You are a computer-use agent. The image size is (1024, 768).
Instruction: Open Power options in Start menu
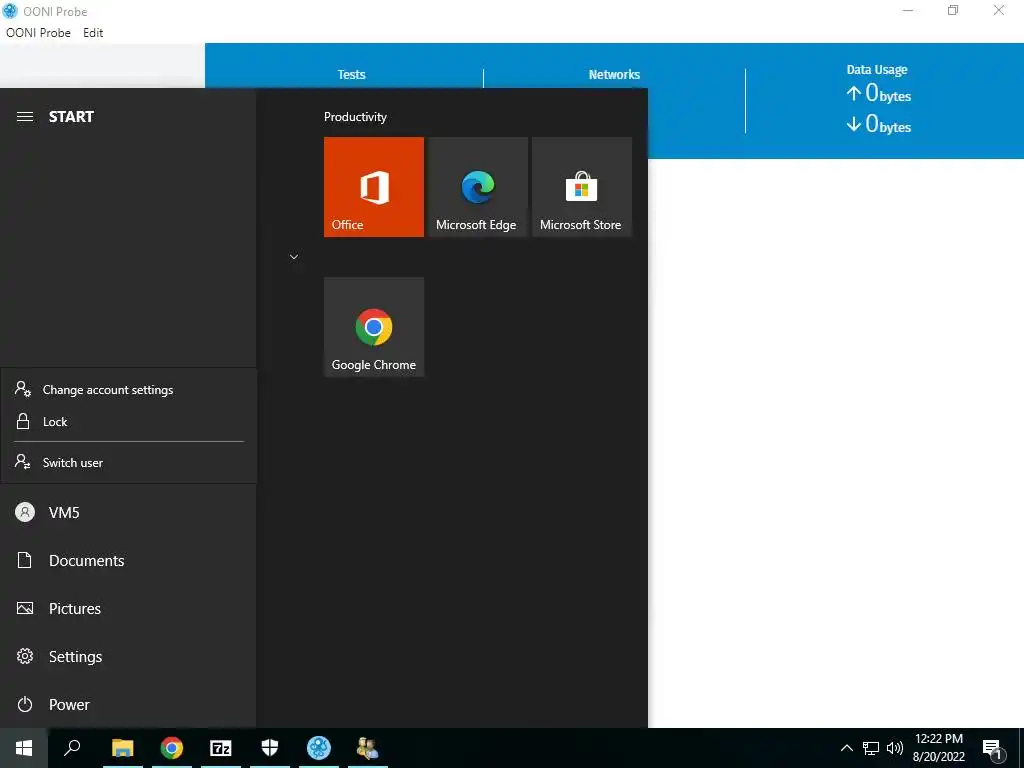tap(128, 705)
